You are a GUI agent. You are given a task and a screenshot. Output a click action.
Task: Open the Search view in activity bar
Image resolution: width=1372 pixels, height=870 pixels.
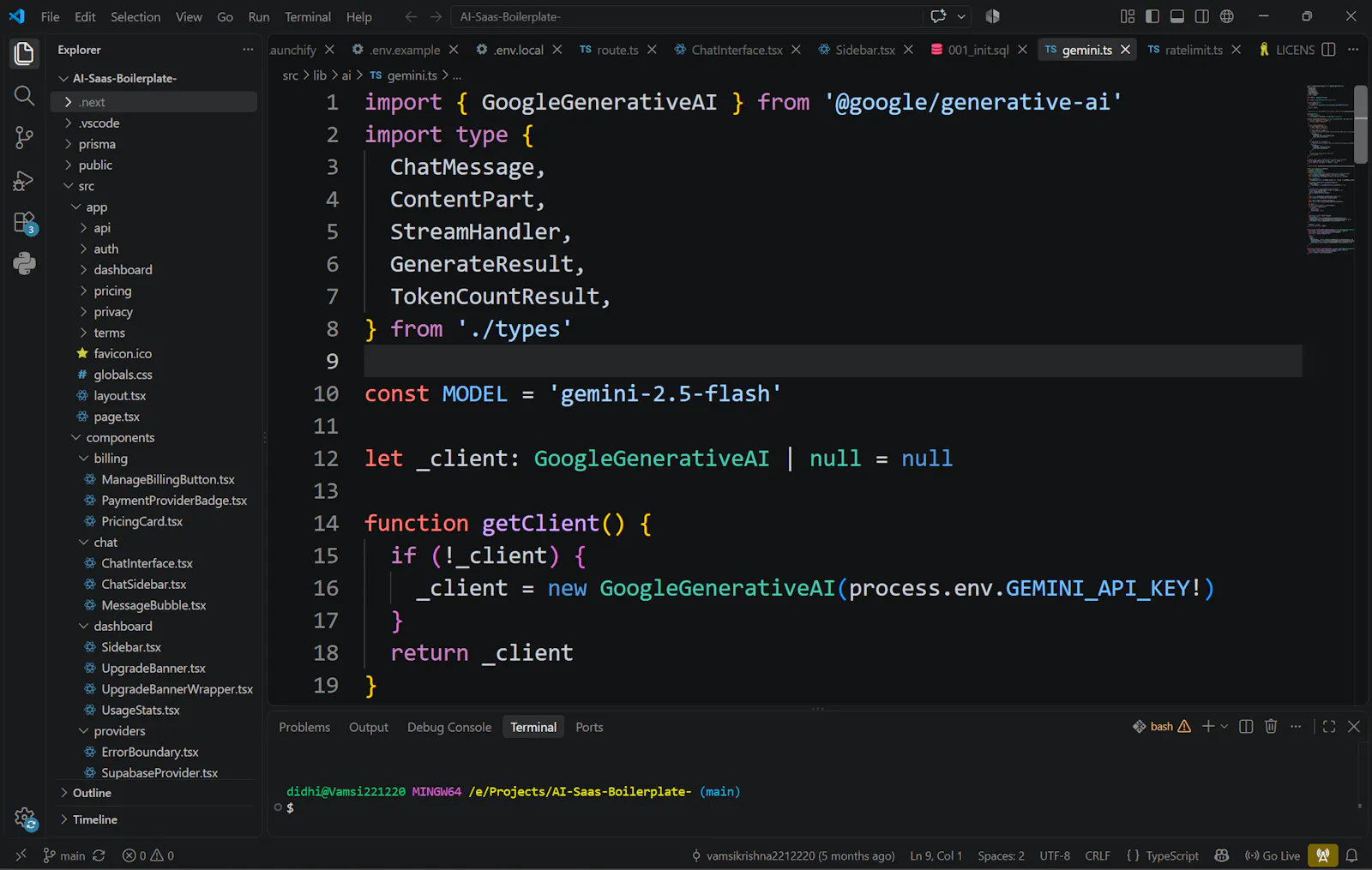tap(24, 96)
